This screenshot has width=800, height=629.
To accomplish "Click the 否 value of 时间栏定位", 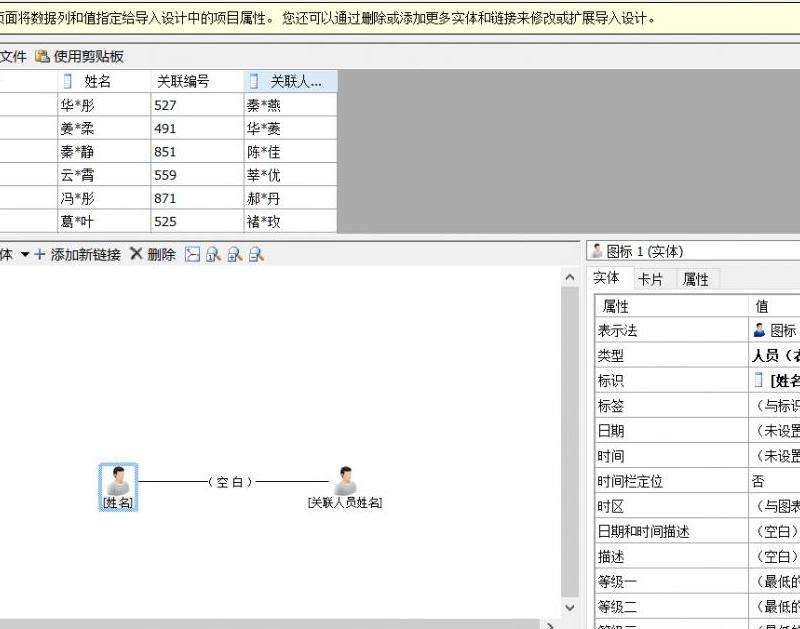I will [x=775, y=481].
